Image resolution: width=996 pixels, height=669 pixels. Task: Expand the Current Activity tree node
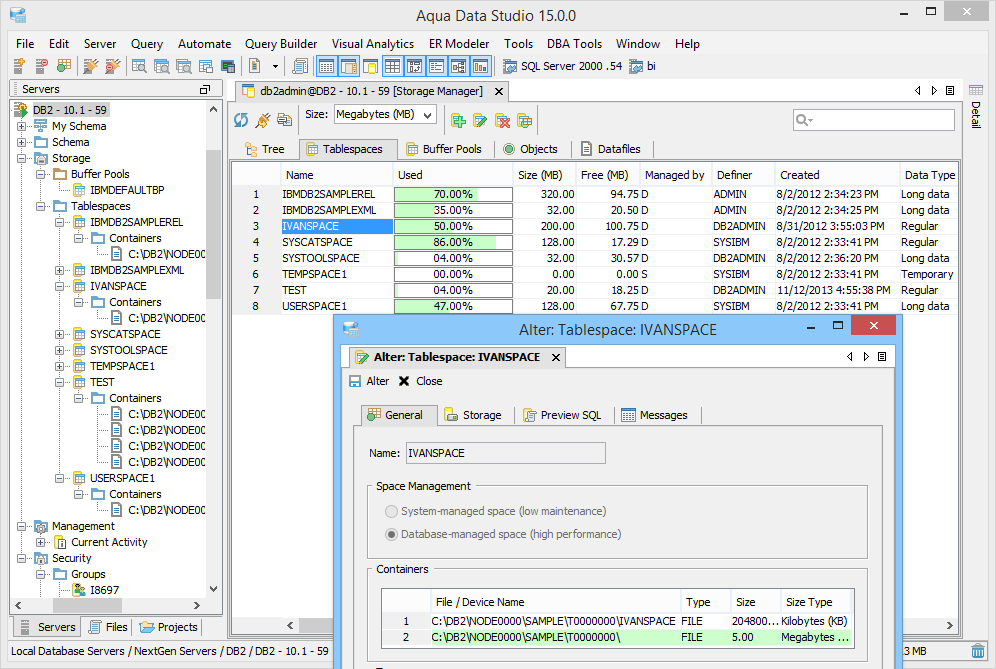(x=41, y=543)
